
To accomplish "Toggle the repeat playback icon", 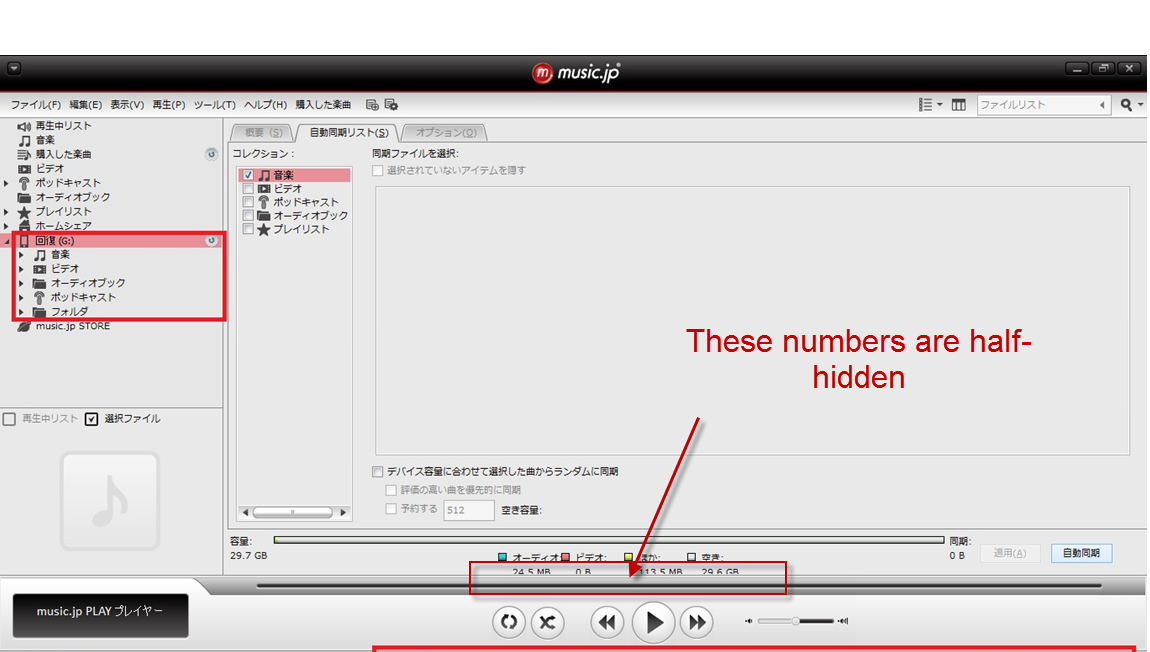I will (509, 623).
